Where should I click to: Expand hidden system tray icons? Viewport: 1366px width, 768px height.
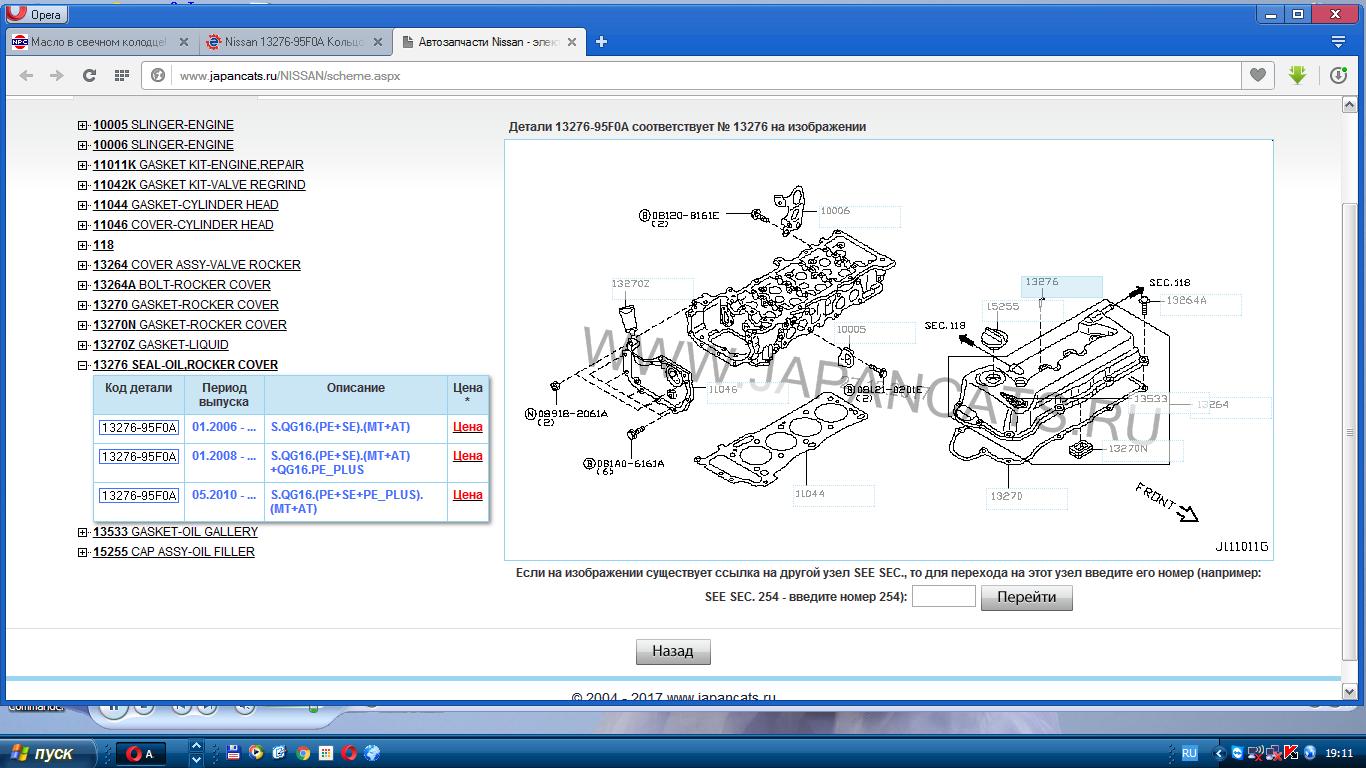pos(1218,753)
